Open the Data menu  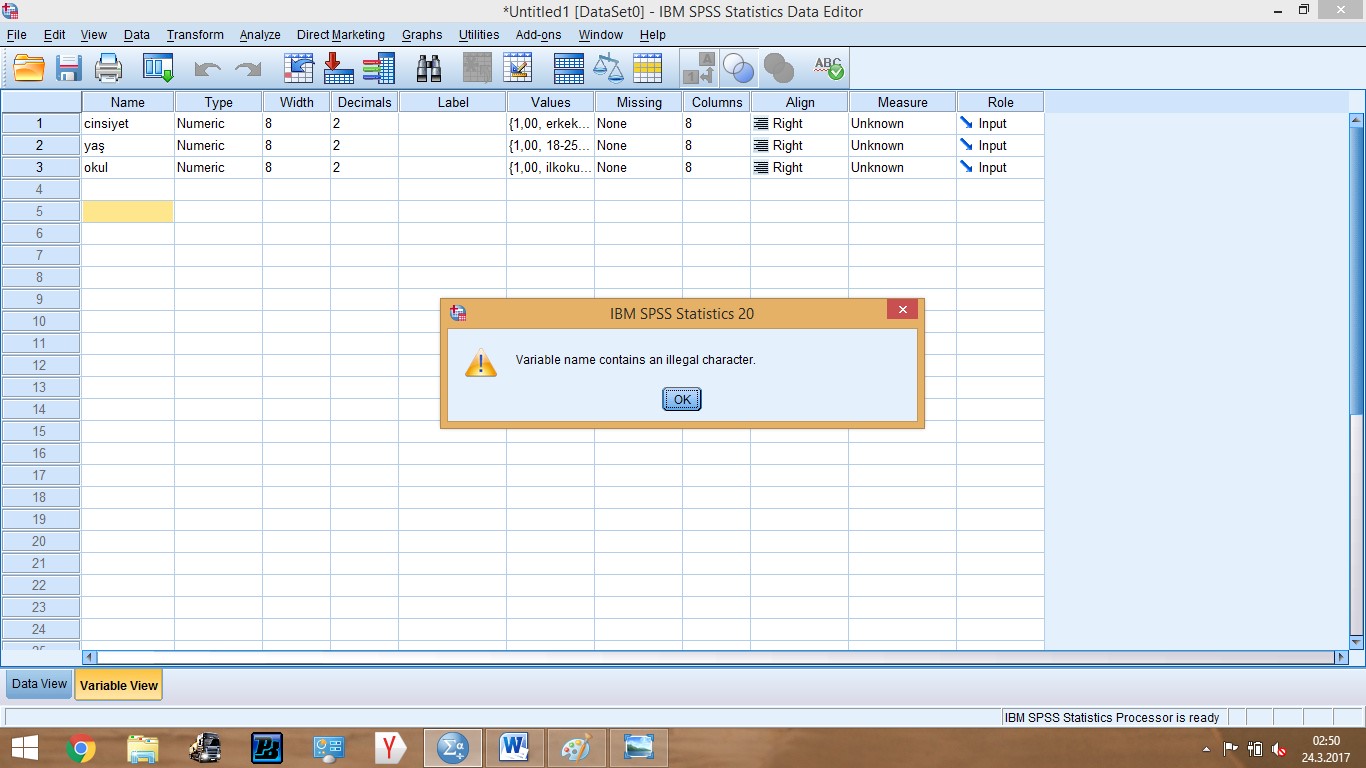click(137, 34)
